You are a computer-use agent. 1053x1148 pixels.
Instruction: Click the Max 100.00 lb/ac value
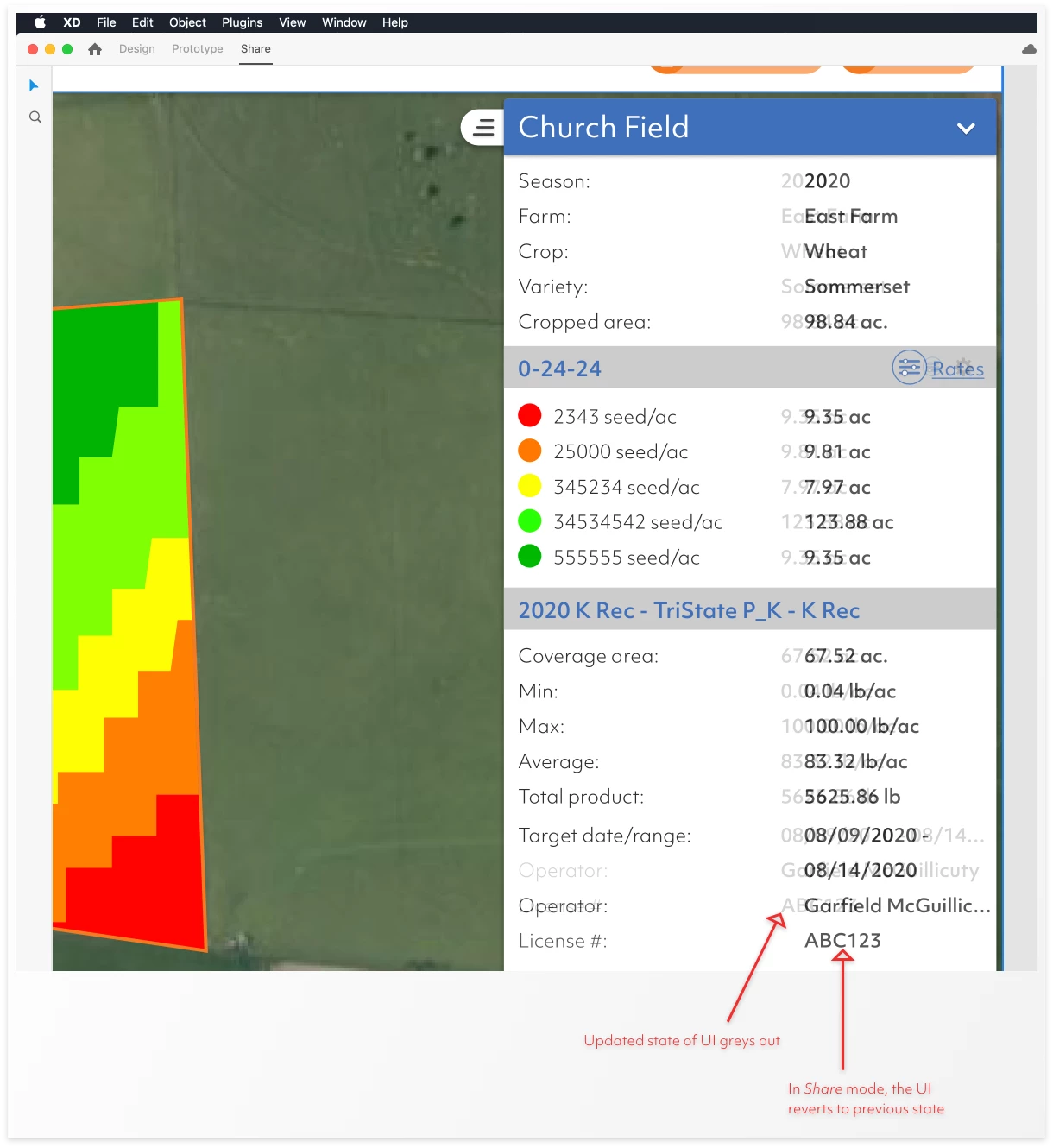861,727
